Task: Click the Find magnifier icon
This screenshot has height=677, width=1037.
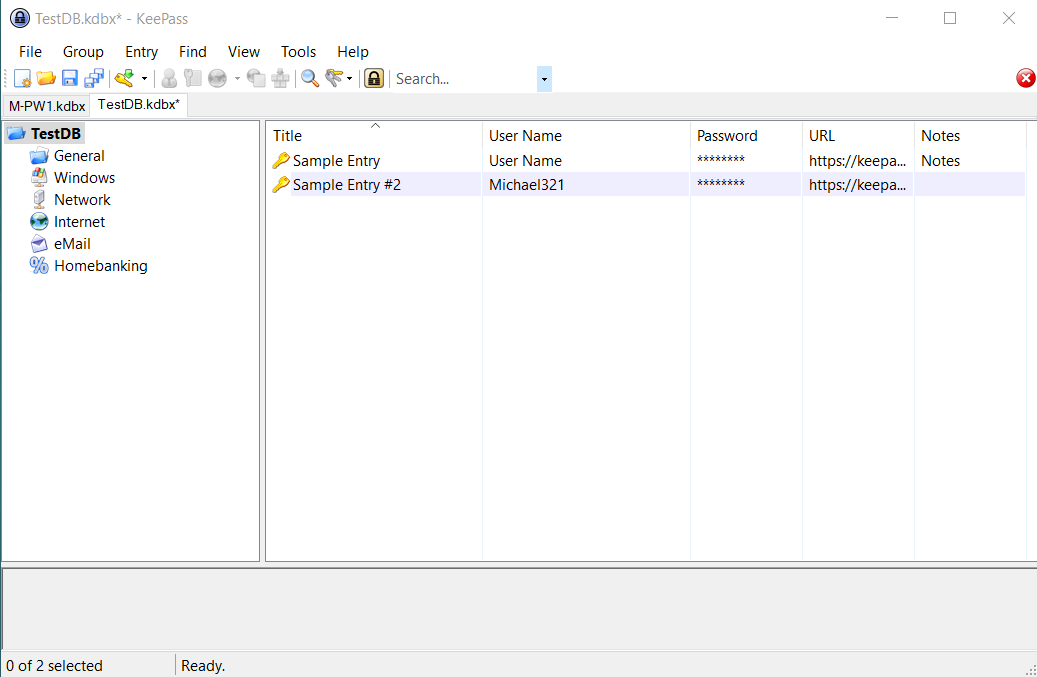Action: tap(310, 79)
